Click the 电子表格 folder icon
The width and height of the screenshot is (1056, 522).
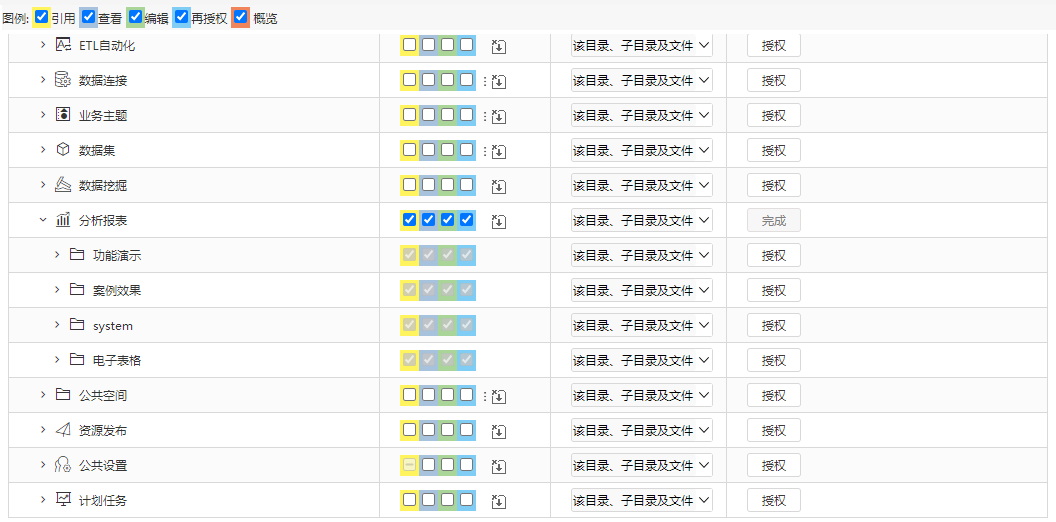77,360
